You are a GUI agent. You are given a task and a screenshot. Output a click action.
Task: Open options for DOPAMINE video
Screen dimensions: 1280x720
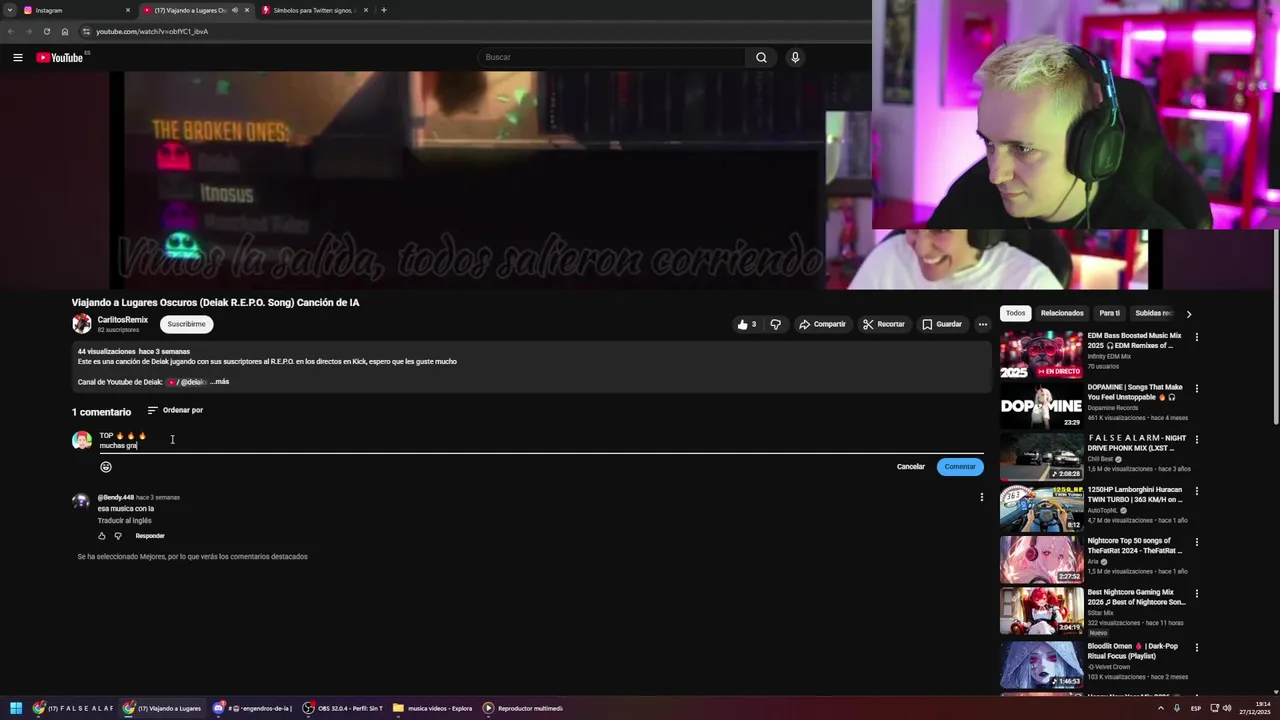click(x=1196, y=388)
